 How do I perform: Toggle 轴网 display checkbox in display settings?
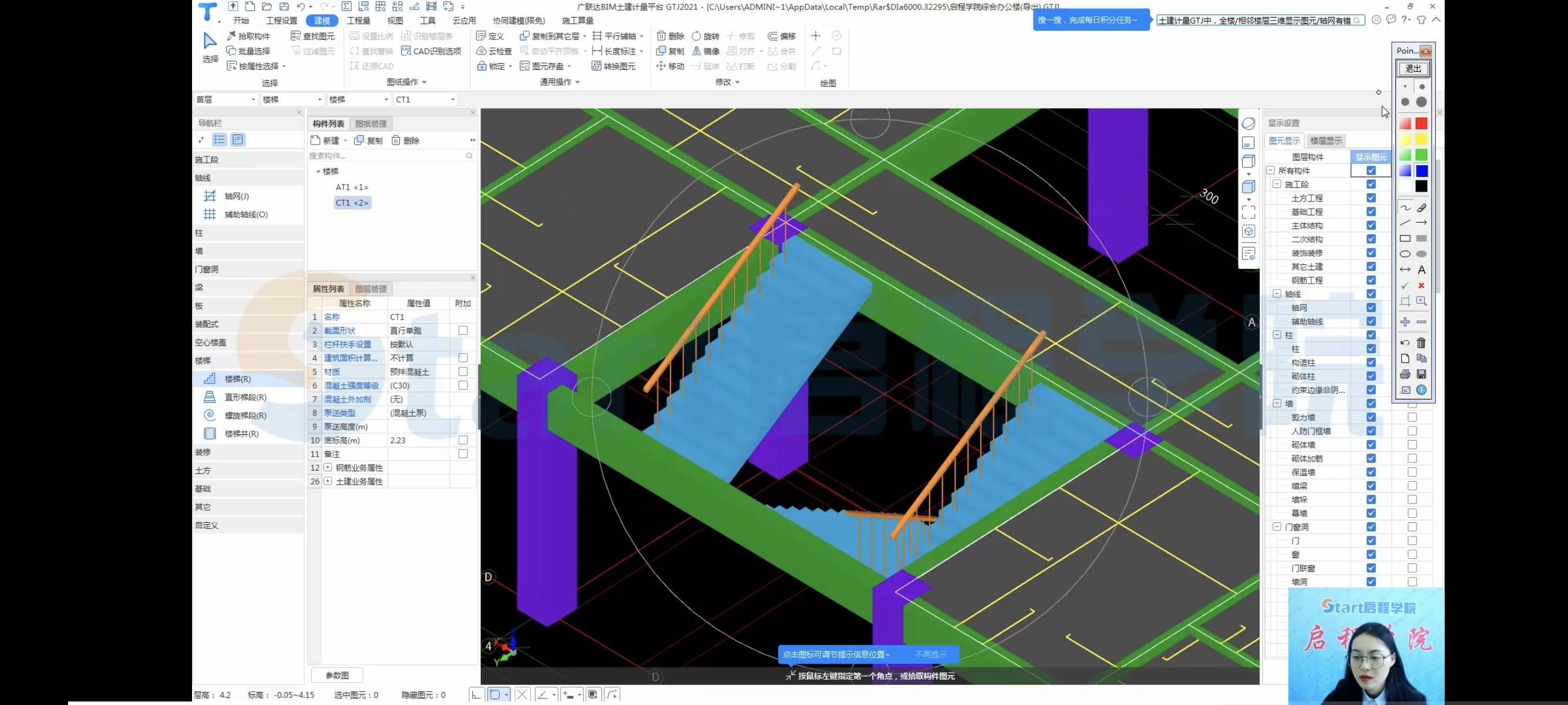pos(1371,307)
